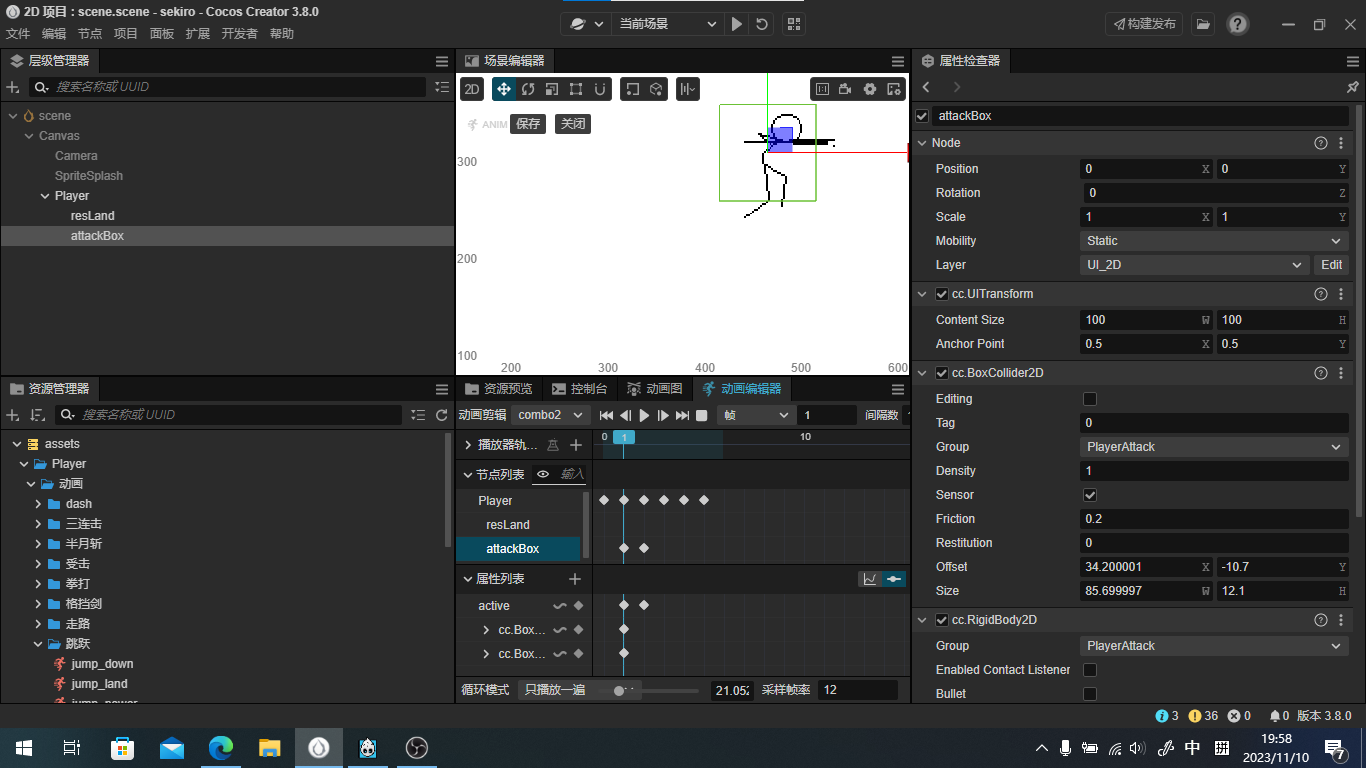Stop the animation playback
This screenshot has height=768, width=1366.
[702, 415]
